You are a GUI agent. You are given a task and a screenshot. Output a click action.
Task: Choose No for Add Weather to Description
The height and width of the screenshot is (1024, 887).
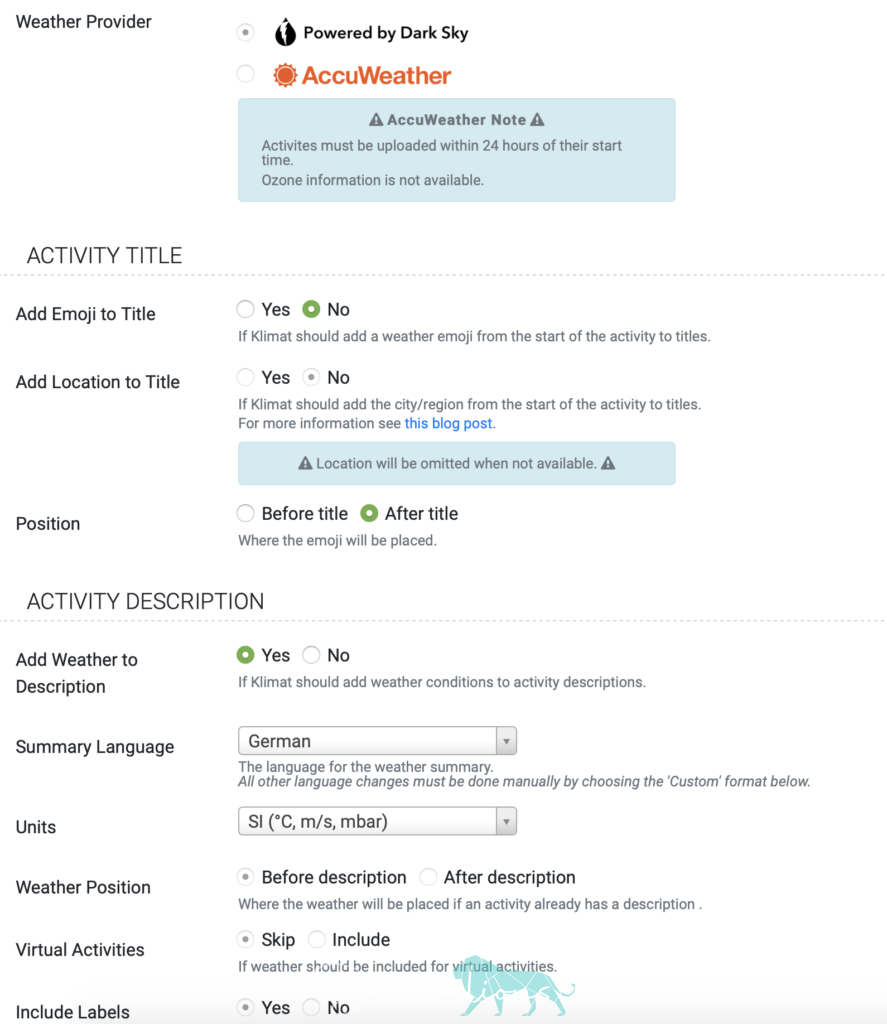click(x=311, y=656)
